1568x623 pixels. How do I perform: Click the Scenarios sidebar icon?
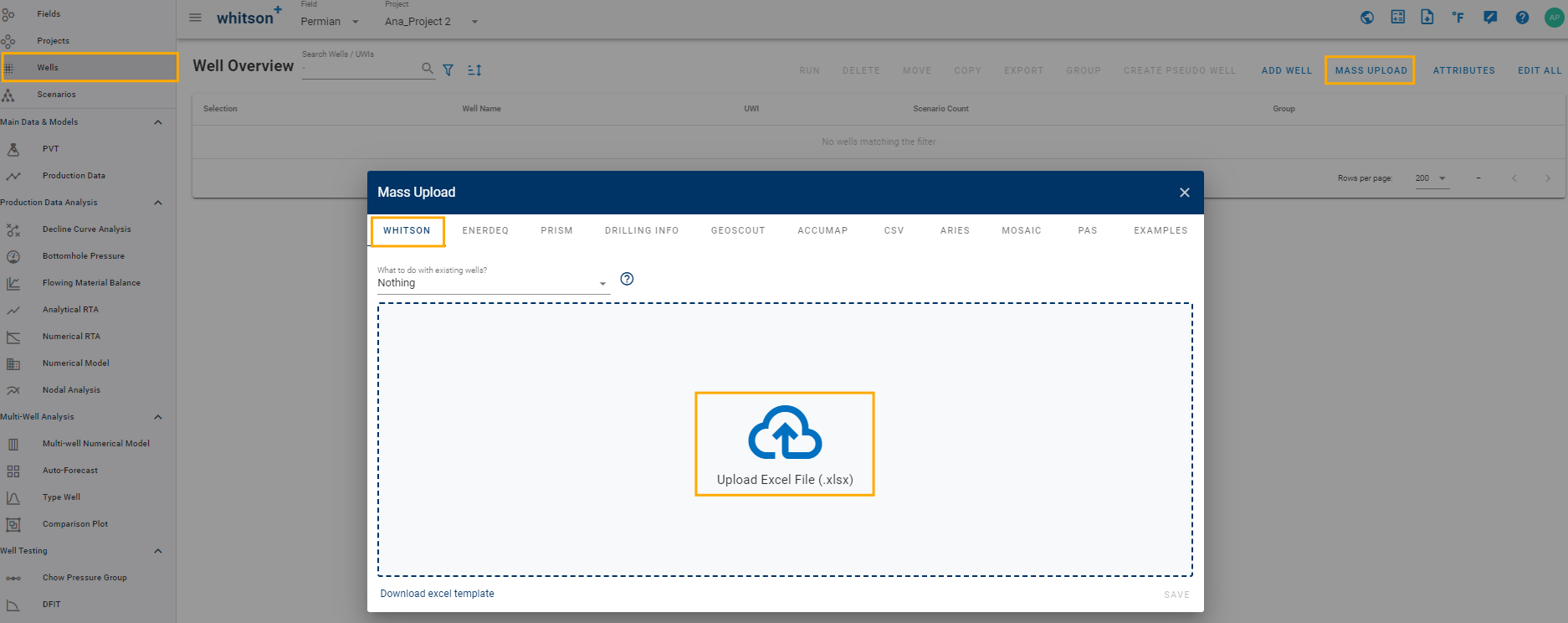8,95
